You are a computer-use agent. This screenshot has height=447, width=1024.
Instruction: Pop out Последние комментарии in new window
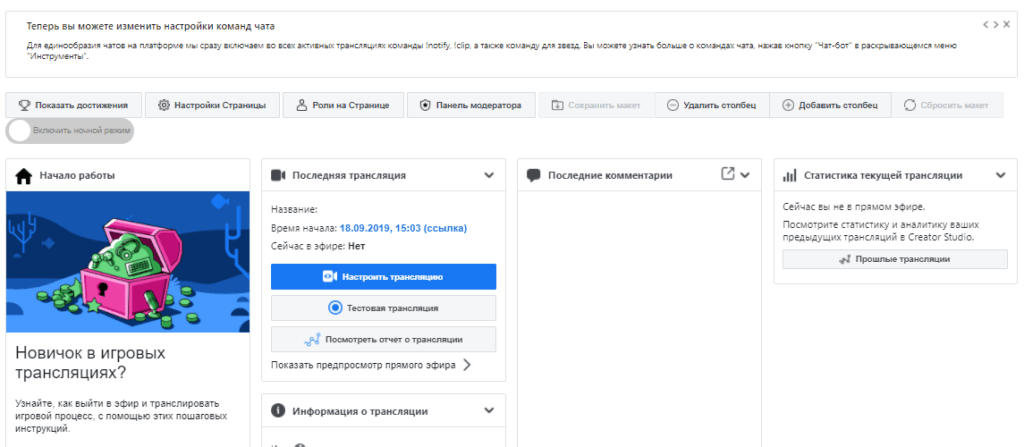[728, 174]
